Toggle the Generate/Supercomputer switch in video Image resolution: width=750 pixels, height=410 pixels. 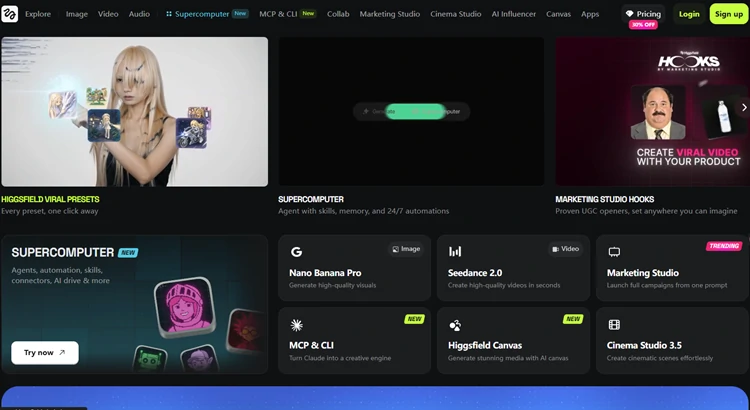coord(411,111)
